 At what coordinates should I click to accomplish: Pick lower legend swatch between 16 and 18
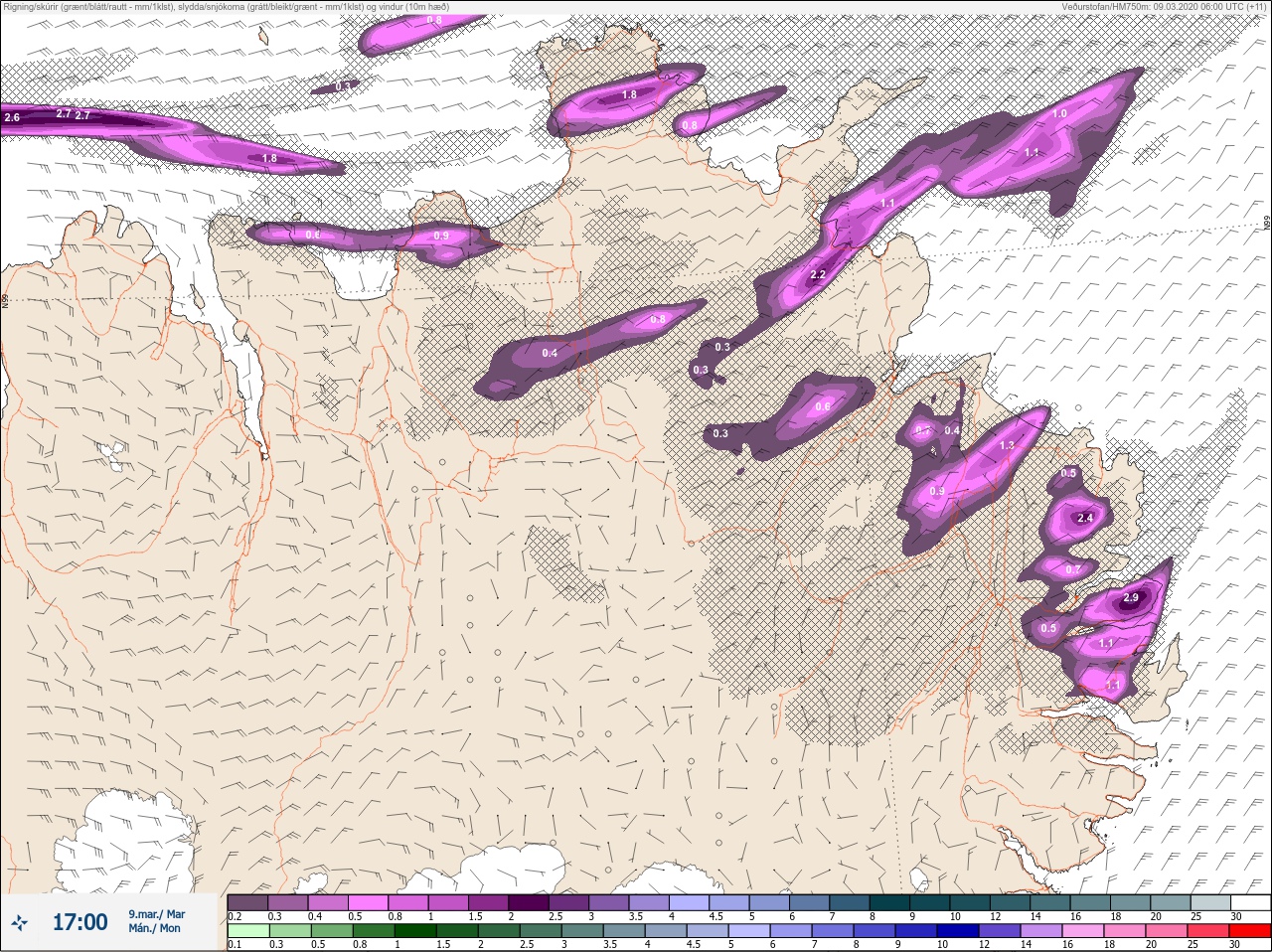tap(1081, 931)
